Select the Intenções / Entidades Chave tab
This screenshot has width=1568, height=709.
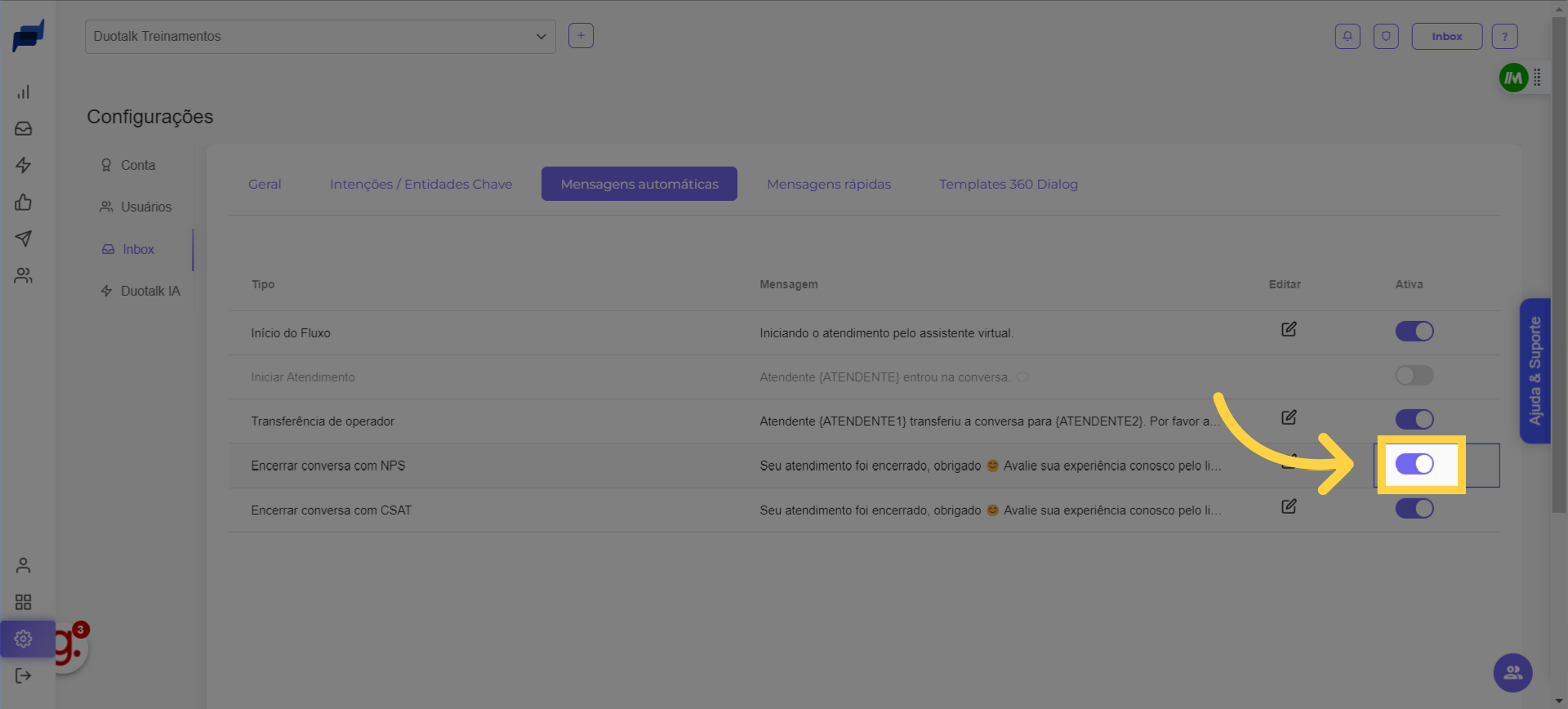pyautogui.click(x=421, y=184)
